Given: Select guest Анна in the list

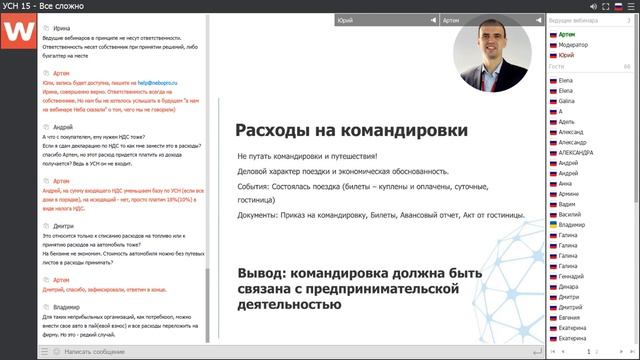Looking at the screenshot, I should click(565, 184).
